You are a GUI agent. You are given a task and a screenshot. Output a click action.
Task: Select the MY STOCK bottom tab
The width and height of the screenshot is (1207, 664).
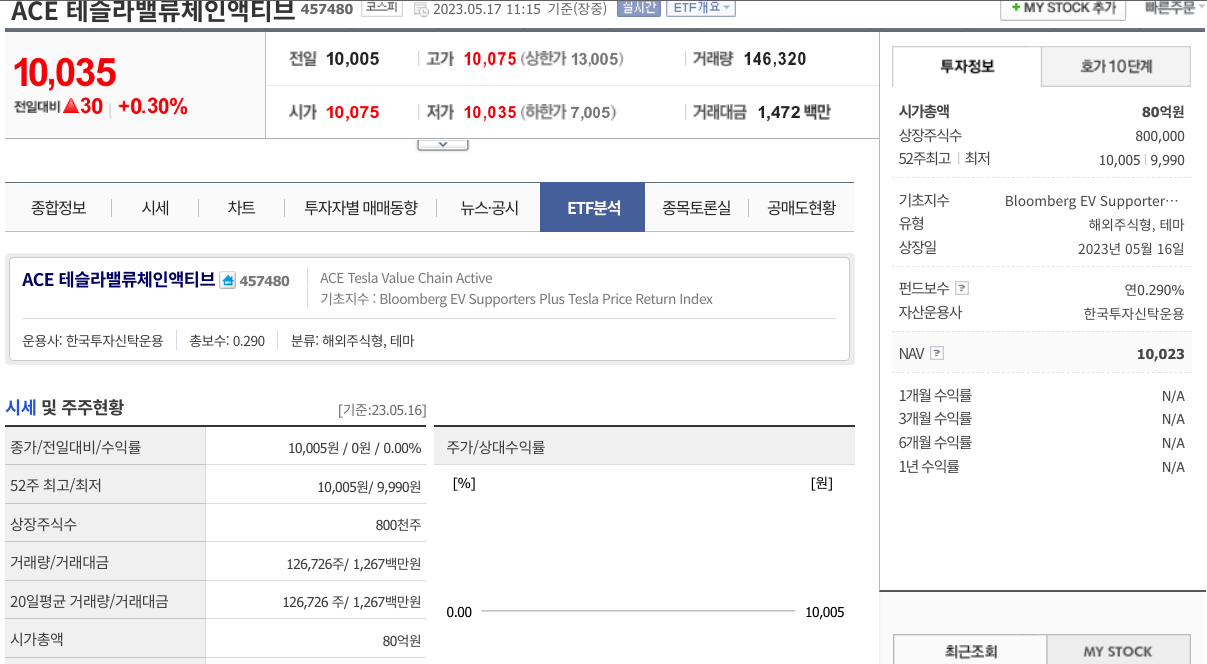[x=1118, y=651]
